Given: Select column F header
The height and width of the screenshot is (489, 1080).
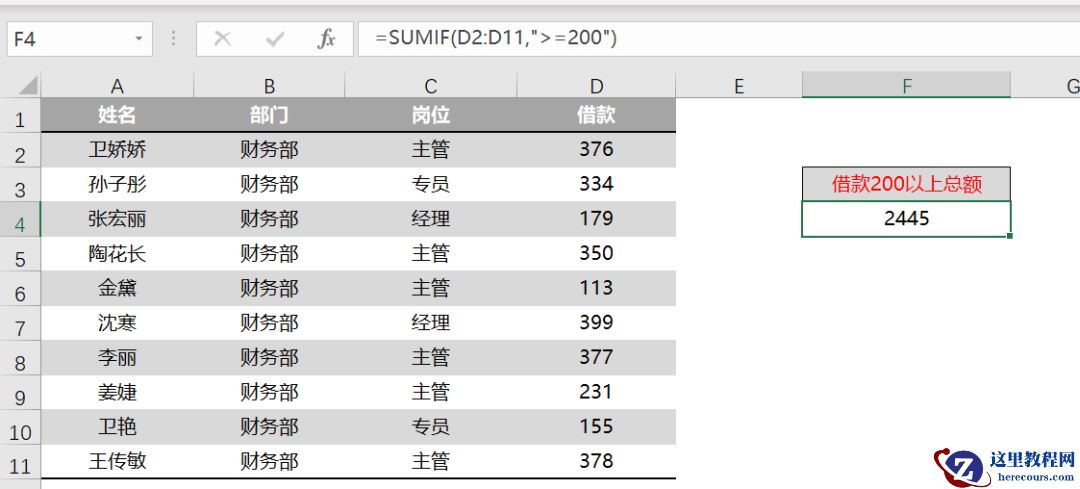Looking at the screenshot, I should pyautogui.click(x=906, y=86).
